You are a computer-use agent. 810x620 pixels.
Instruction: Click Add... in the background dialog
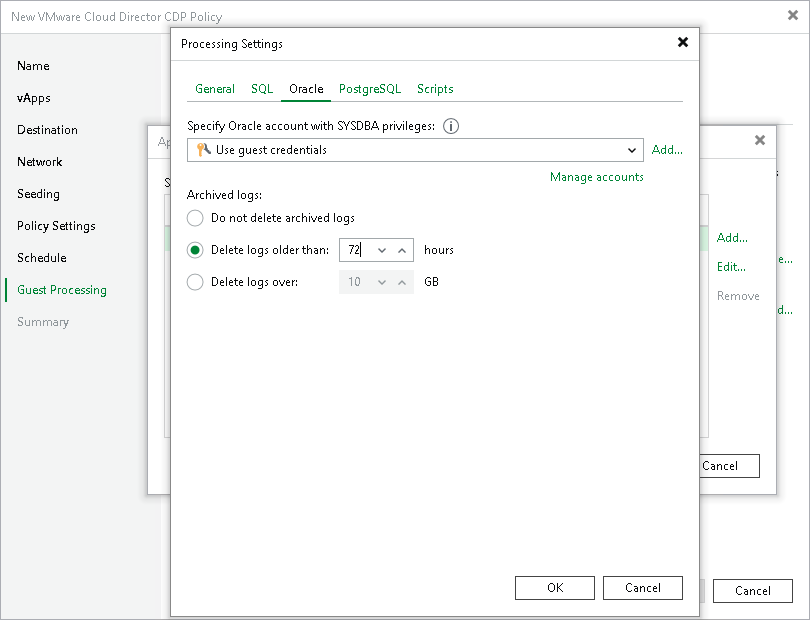coord(732,238)
